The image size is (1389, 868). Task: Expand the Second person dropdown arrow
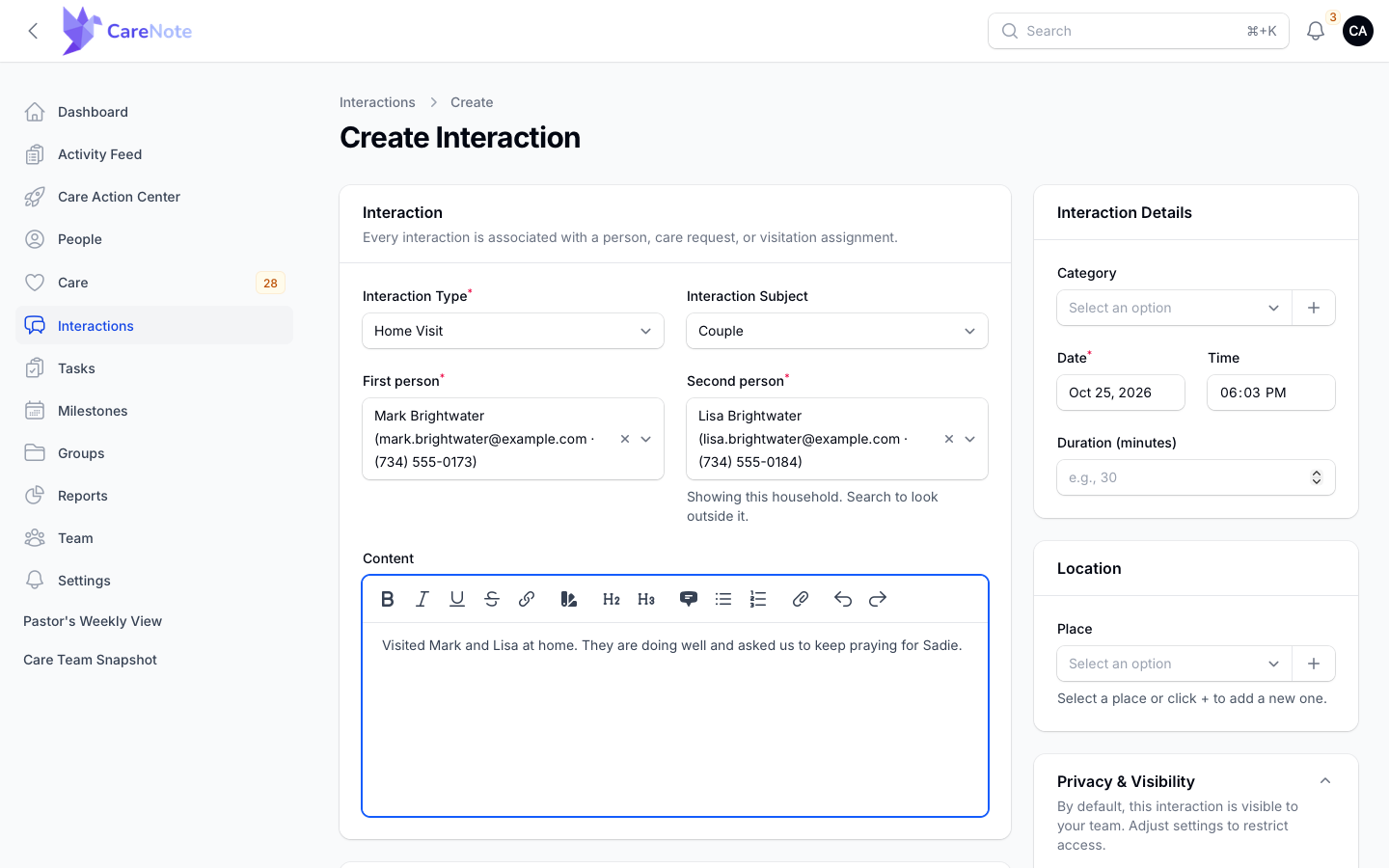click(970, 439)
